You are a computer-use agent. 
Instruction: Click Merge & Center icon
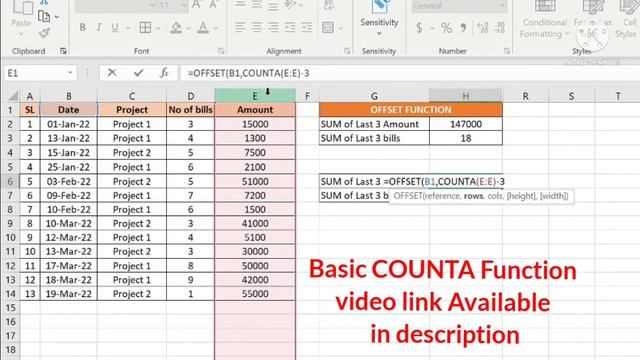coord(328,28)
